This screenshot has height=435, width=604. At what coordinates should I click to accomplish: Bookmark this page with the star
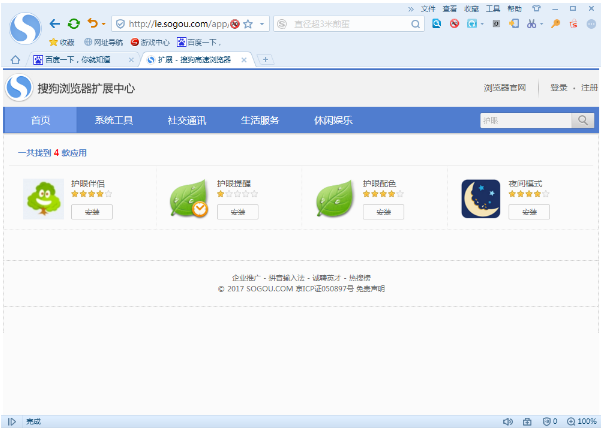248,24
